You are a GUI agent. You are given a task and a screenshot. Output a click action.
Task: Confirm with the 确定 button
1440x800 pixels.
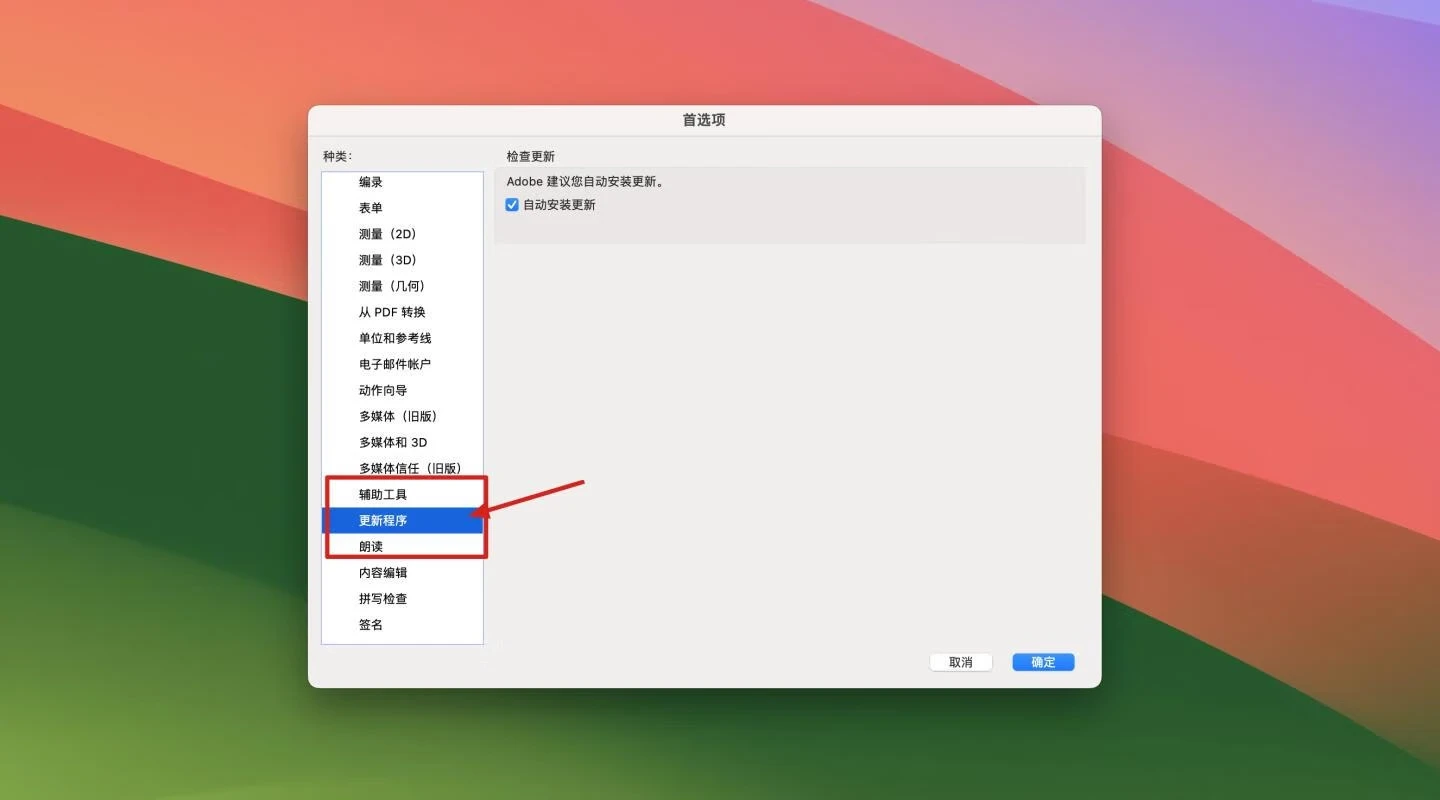(1043, 662)
